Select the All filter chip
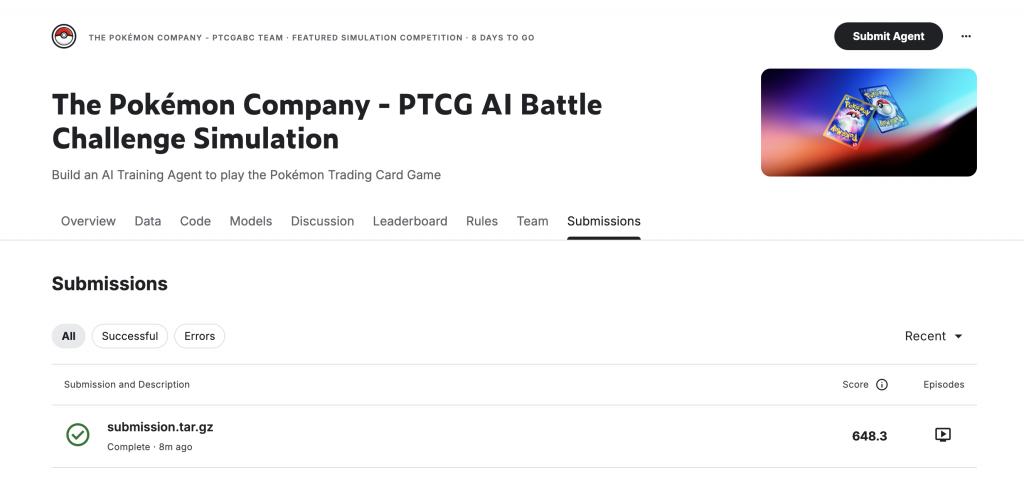The height and width of the screenshot is (491, 1024). point(69,336)
